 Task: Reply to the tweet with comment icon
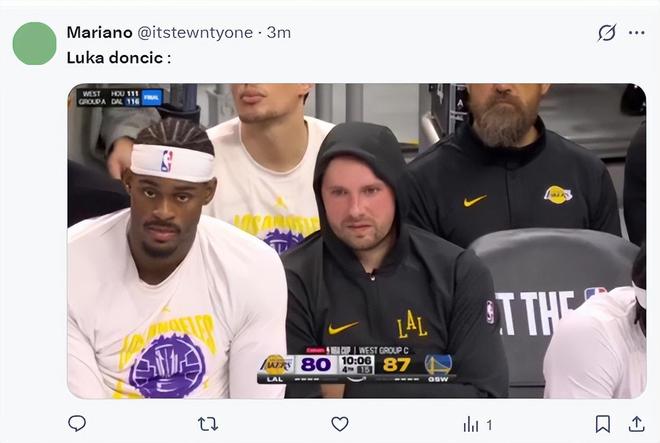[77, 424]
